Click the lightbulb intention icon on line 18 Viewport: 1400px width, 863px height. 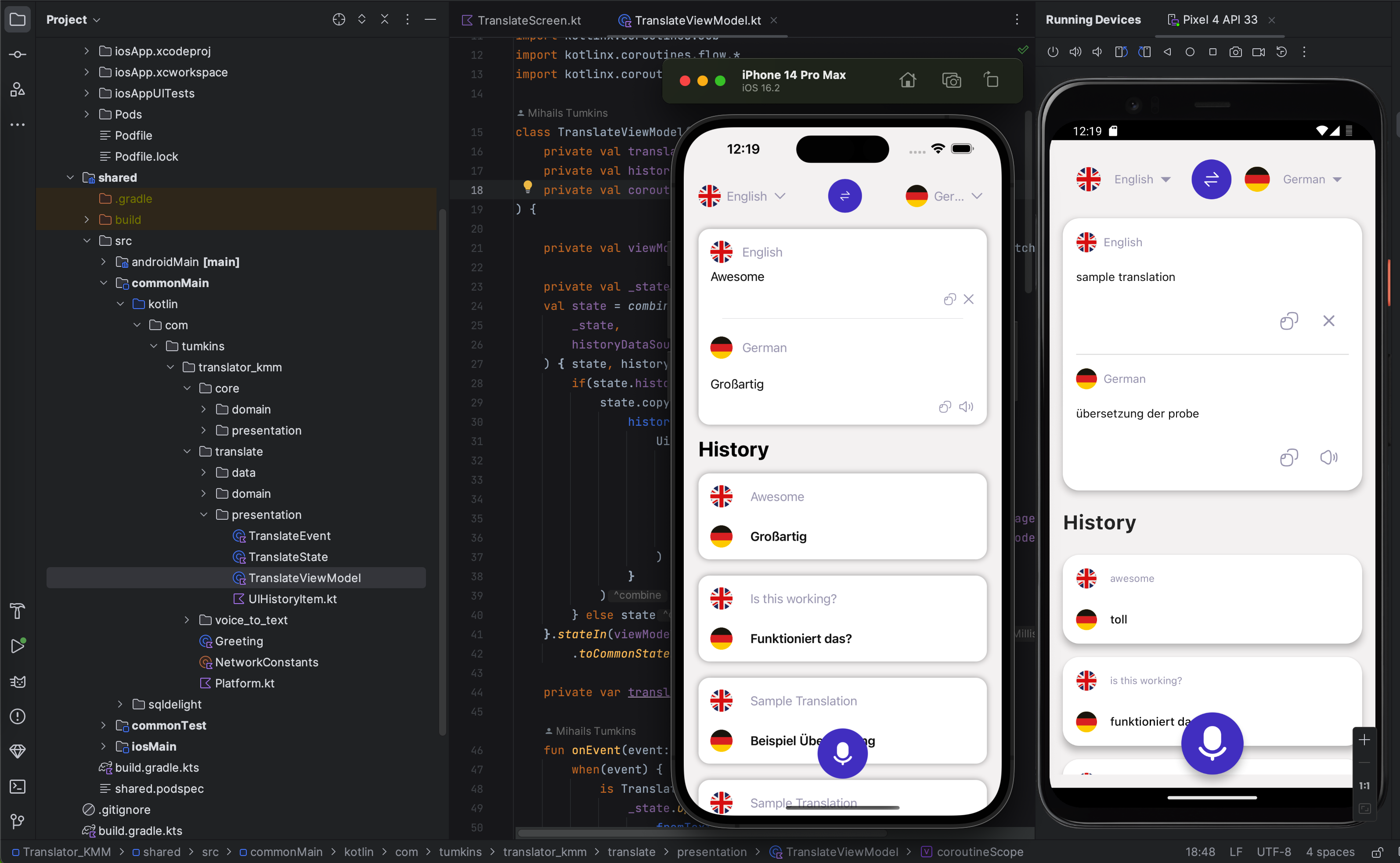pyautogui.click(x=527, y=186)
